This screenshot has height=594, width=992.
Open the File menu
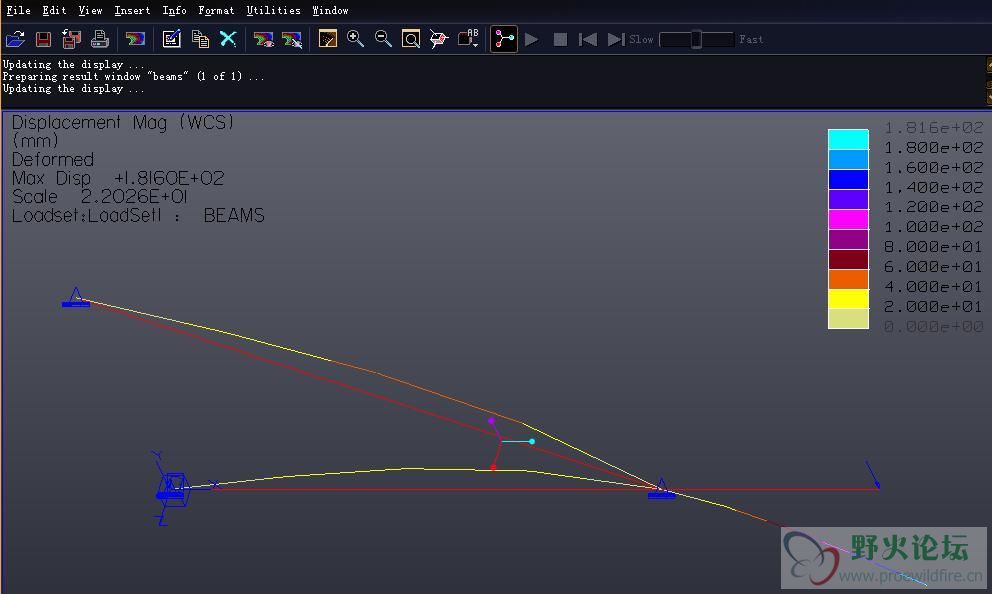18,10
